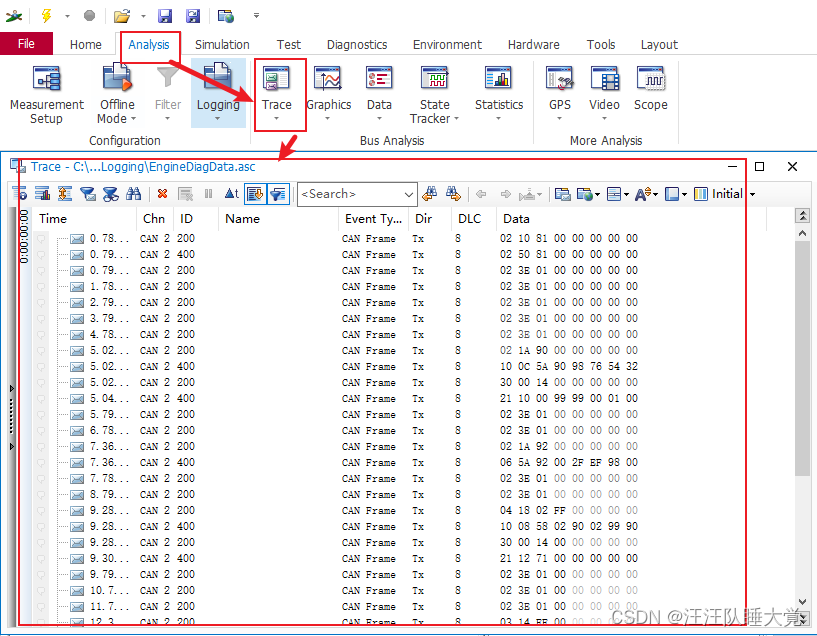The image size is (817, 636).
Task: Switch to the Environment tab
Action: (x=447, y=45)
